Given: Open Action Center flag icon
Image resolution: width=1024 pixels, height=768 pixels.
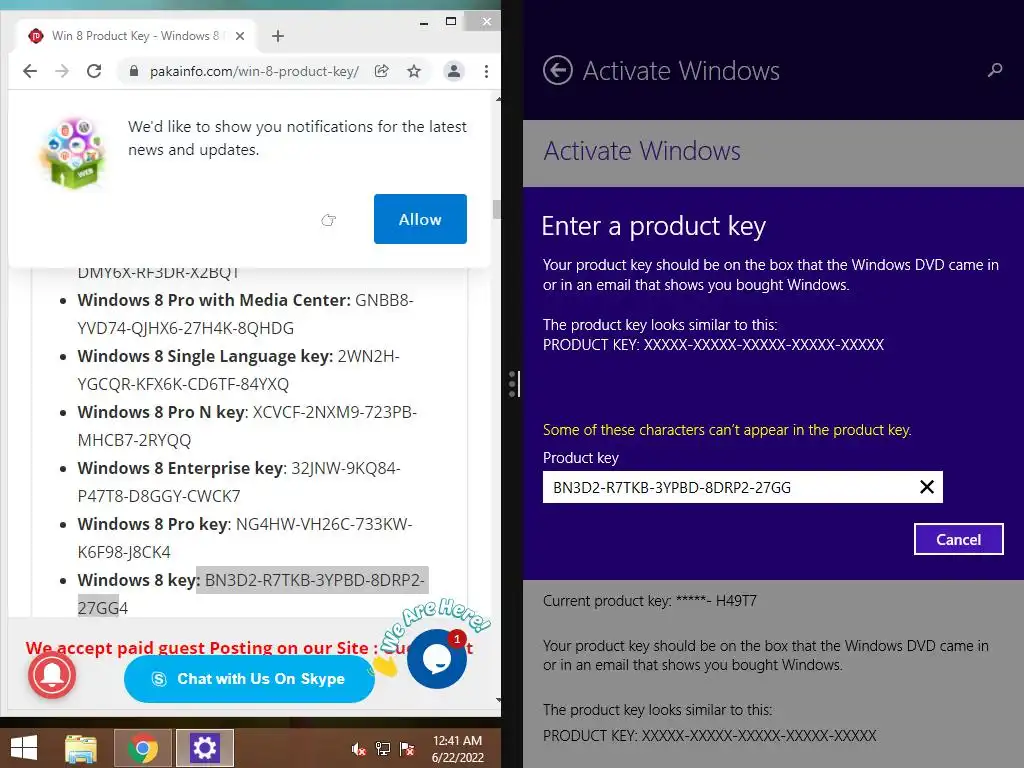Looking at the screenshot, I should tap(407, 749).
